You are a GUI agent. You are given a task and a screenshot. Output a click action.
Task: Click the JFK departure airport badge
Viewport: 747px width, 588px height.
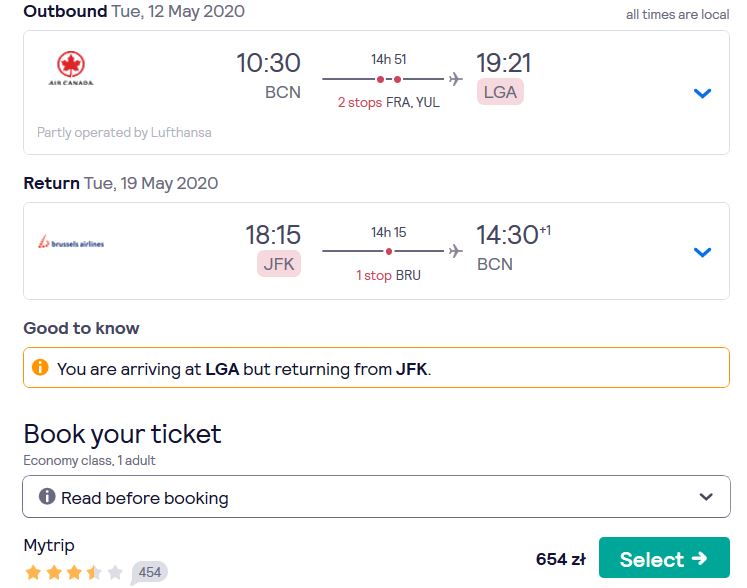click(279, 264)
